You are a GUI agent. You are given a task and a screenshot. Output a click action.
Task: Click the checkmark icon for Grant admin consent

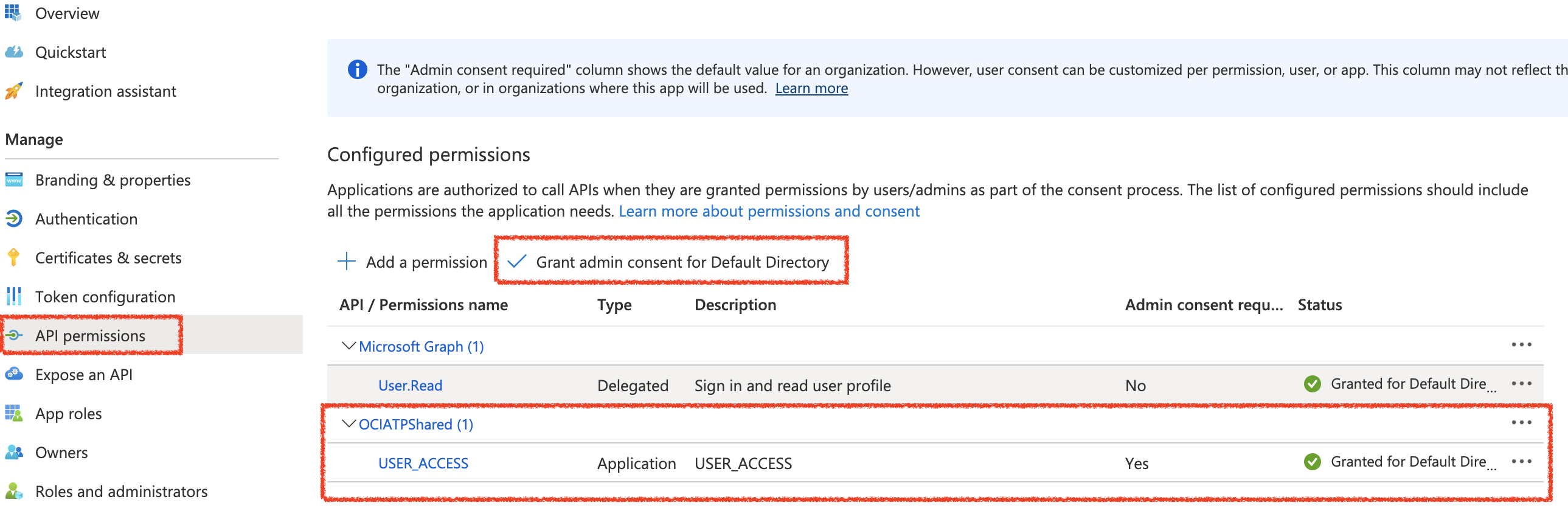pos(516,262)
